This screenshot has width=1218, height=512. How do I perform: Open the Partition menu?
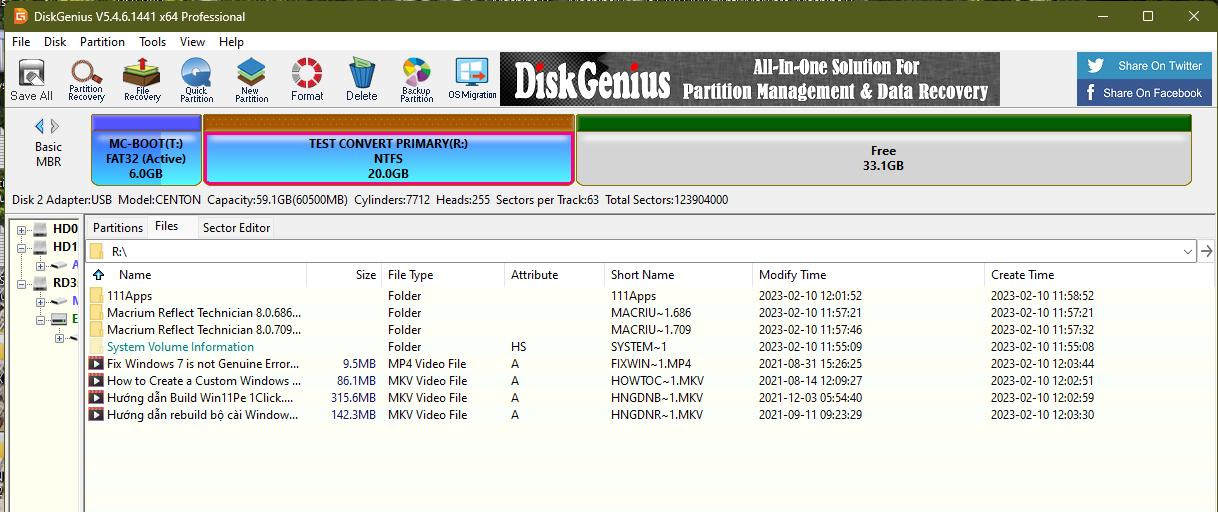pos(102,42)
